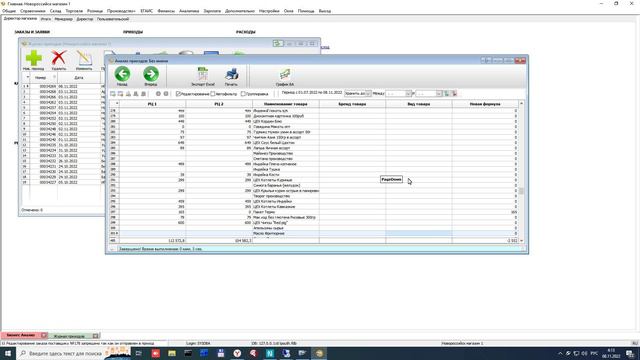The image size is (640, 360).
Task: Toggle the Группировка checkbox
Action: (x=243, y=94)
